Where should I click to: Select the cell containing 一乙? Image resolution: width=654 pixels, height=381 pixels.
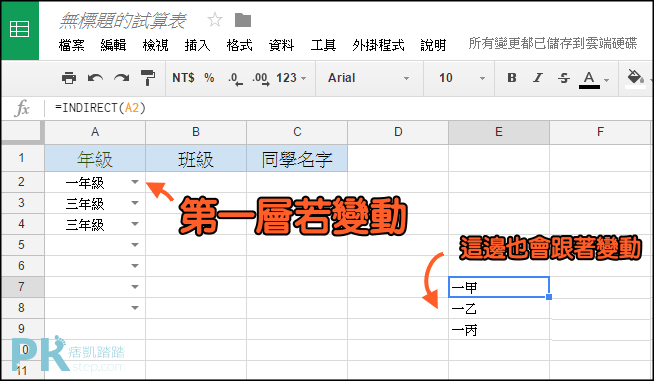pos(499,308)
